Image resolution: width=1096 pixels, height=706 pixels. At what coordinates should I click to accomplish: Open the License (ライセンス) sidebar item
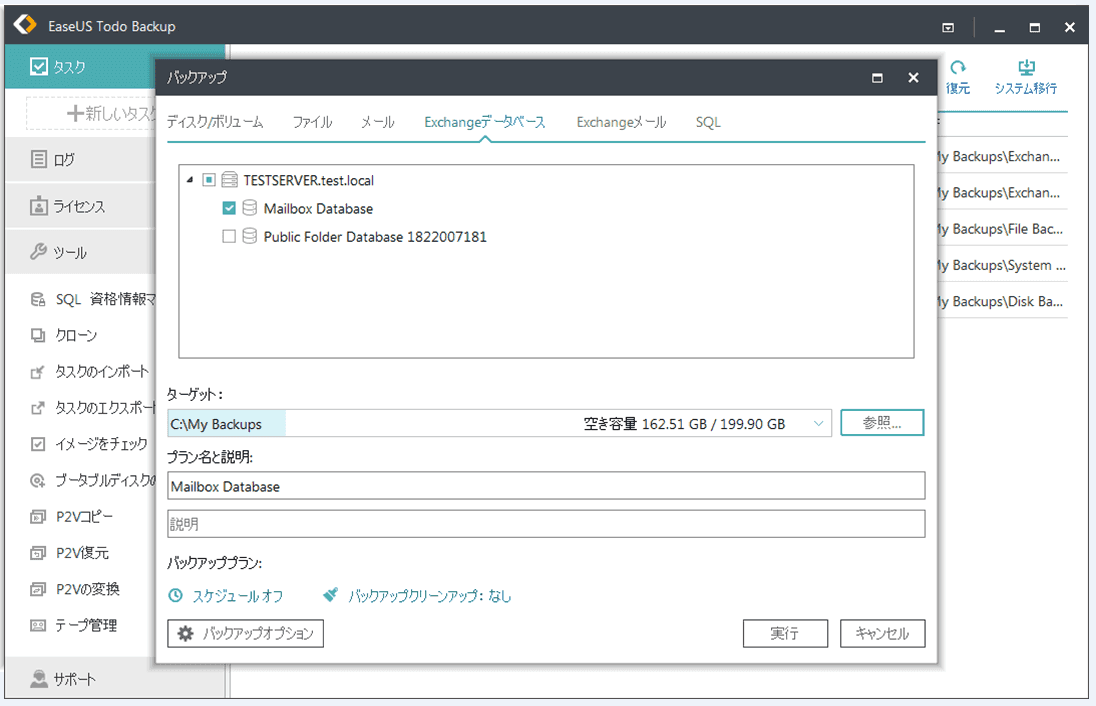click(x=80, y=206)
